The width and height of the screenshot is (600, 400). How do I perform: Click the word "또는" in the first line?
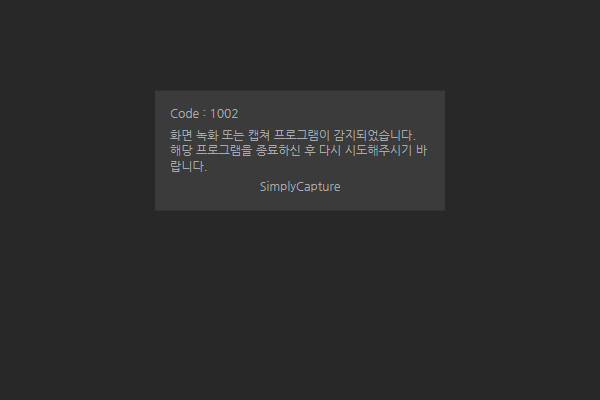(233, 135)
